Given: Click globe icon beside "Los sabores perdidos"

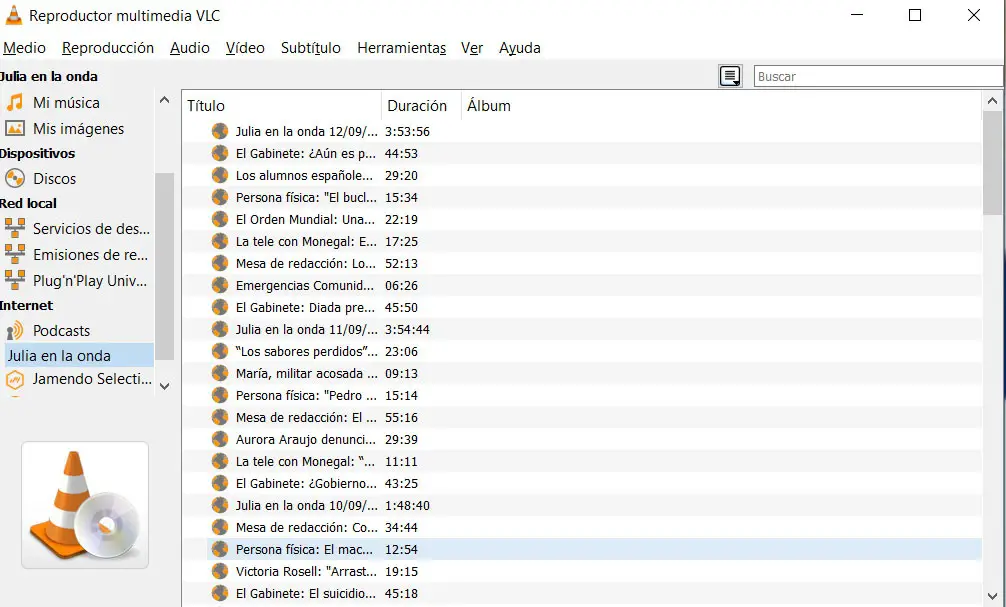Looking at the screenshot, I should 220,351.
